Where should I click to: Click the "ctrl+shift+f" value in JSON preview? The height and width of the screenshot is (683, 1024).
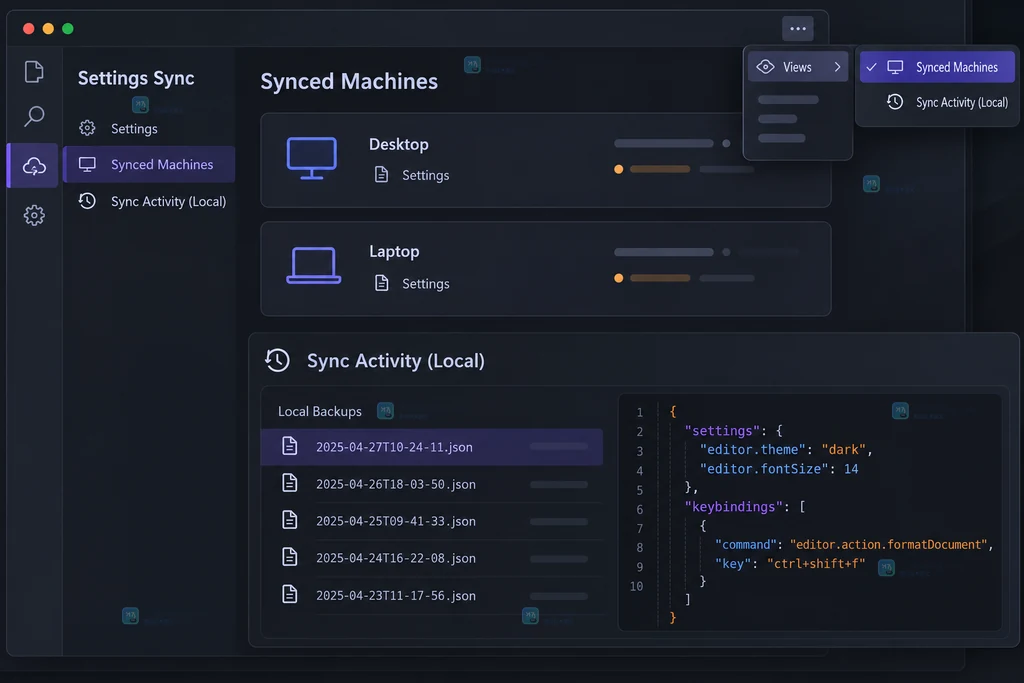click(816, 564)
